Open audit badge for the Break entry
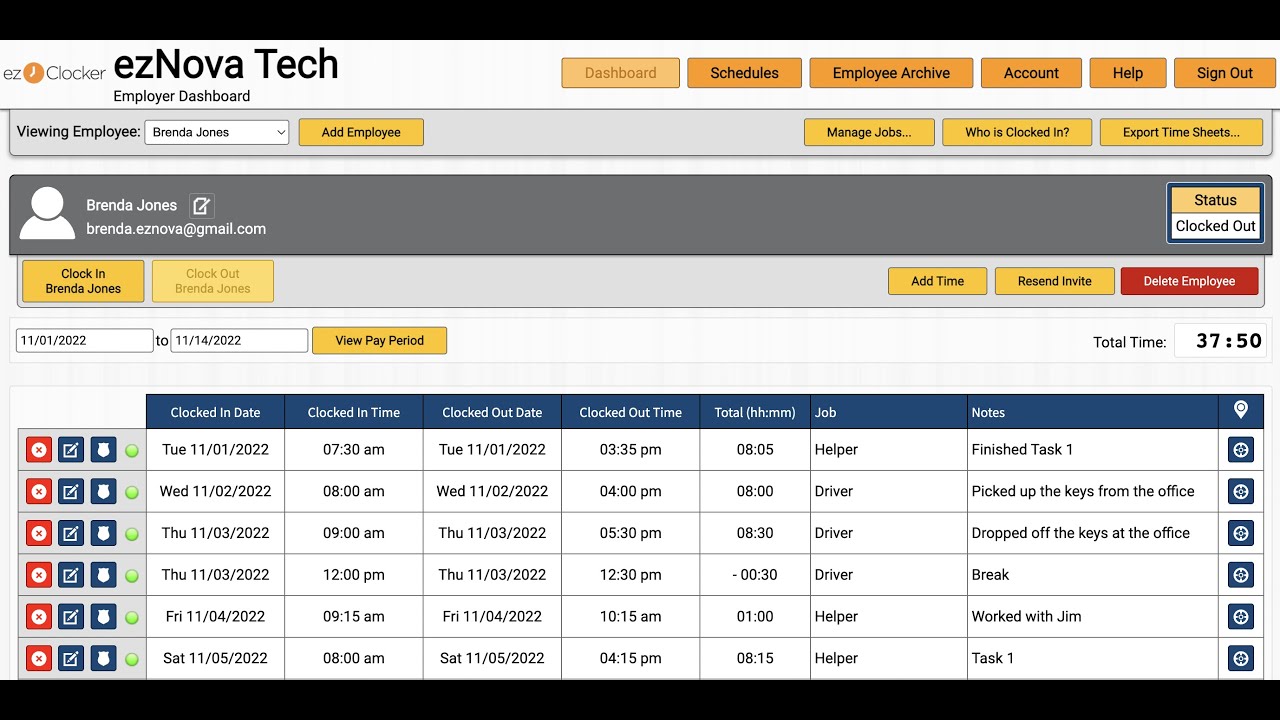 pos(103,575)
